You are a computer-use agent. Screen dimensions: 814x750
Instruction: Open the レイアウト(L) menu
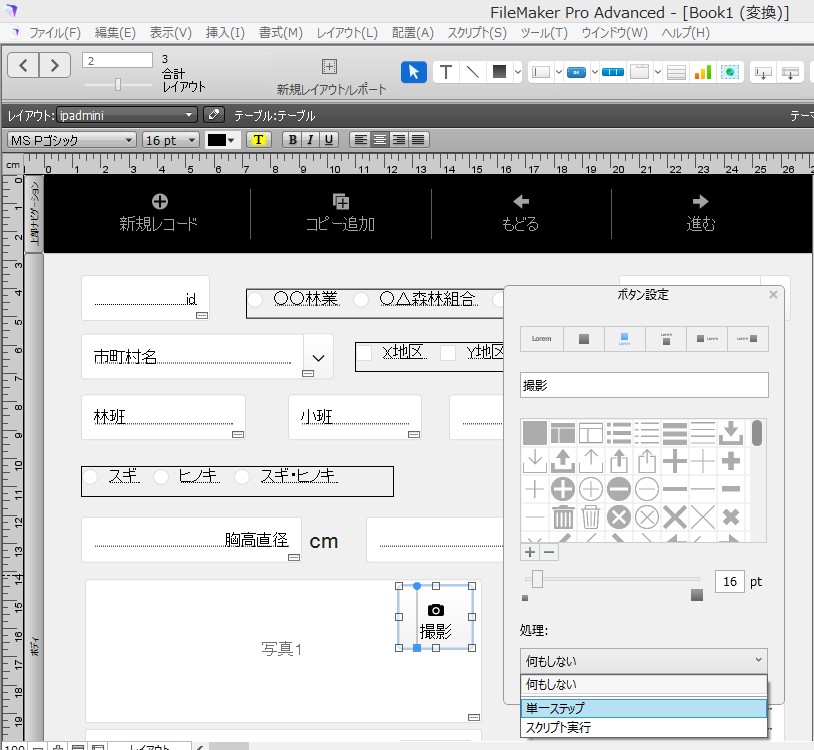pyautogui.click(x=347, y=33)
